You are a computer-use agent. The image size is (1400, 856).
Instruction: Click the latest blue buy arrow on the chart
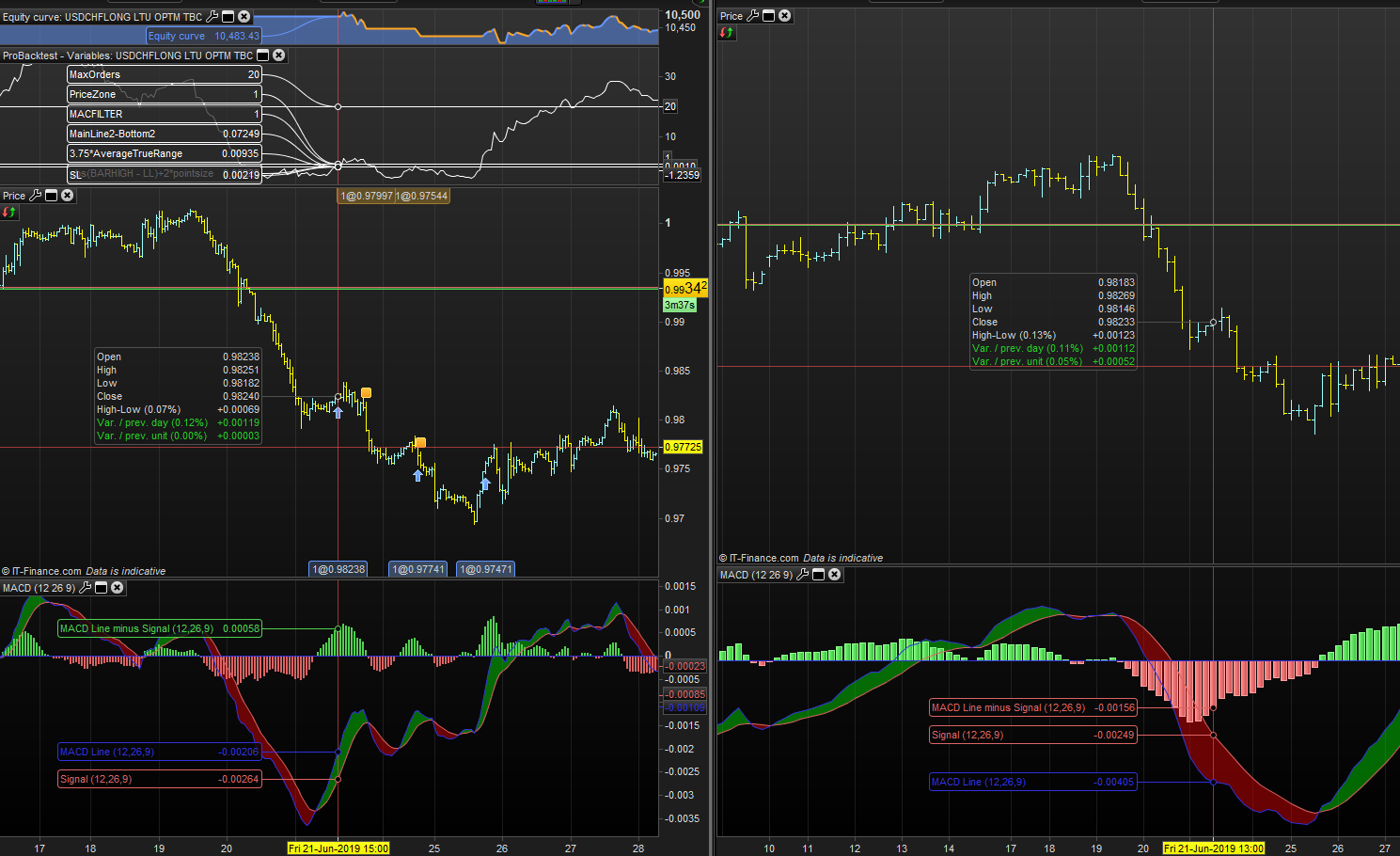point(486,483)
